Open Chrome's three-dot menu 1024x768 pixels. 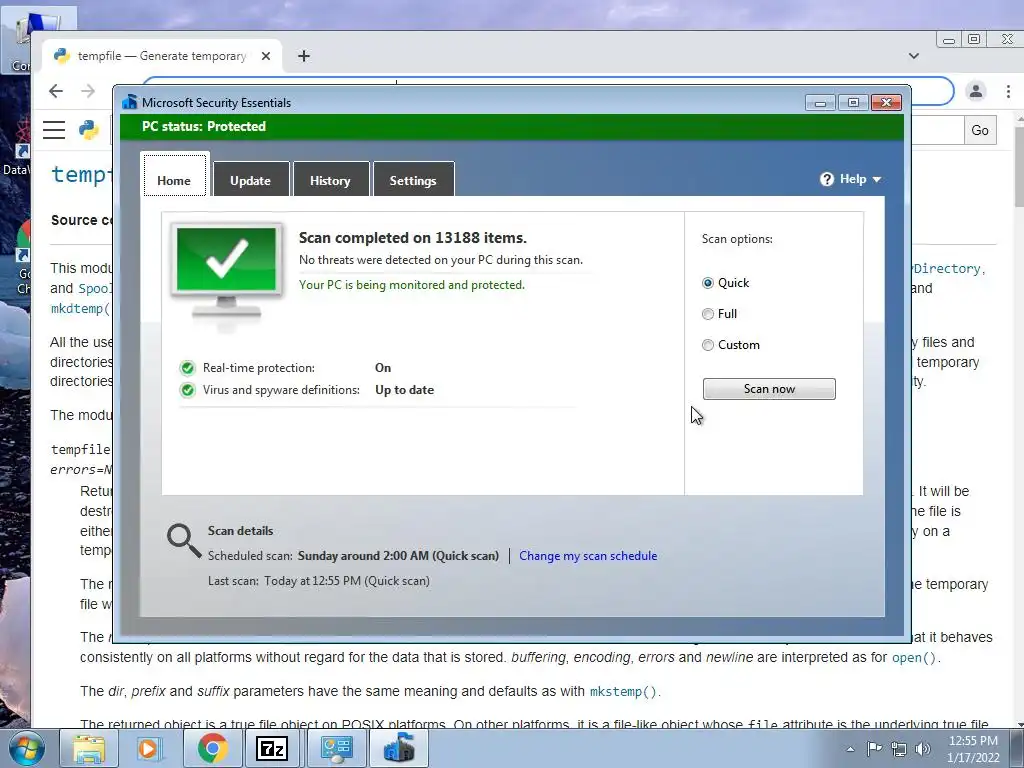point(1008,91)
